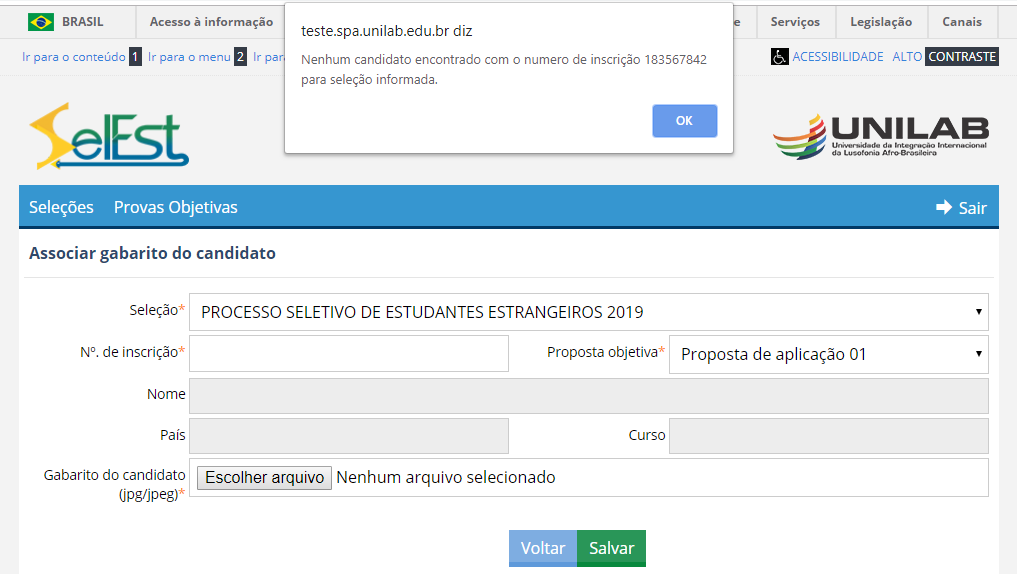Image resolution: width=1017 pixels, height=574 pixels.
Task: Follow the Ir para o conteúdo link
Action: coord(74,57)
